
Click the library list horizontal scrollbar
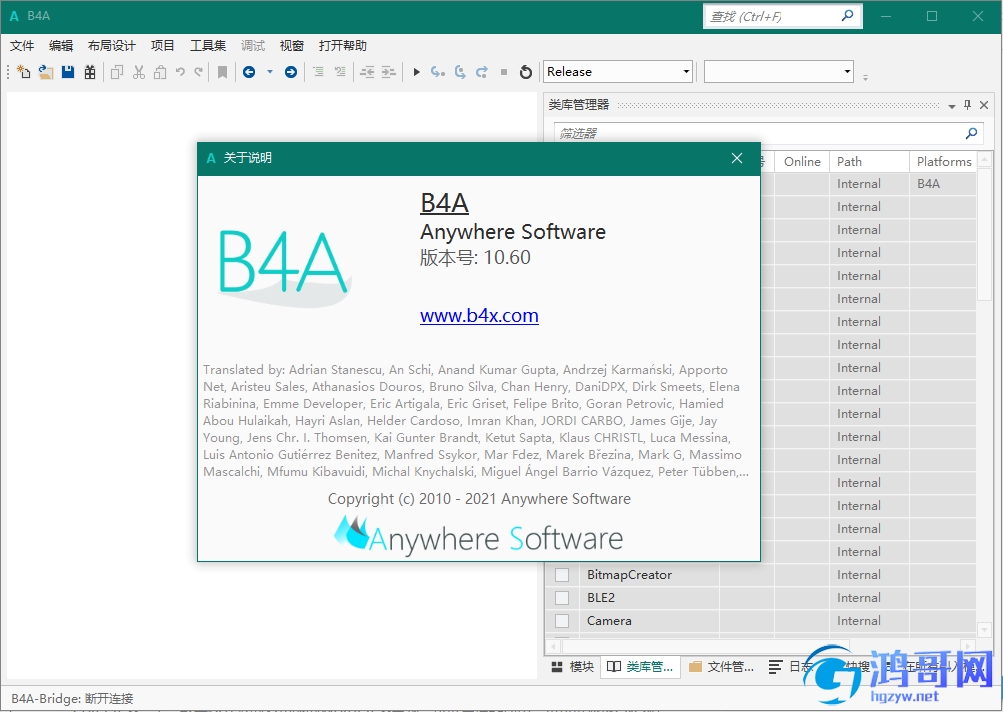pyautogui.click(x=705, y=646)
